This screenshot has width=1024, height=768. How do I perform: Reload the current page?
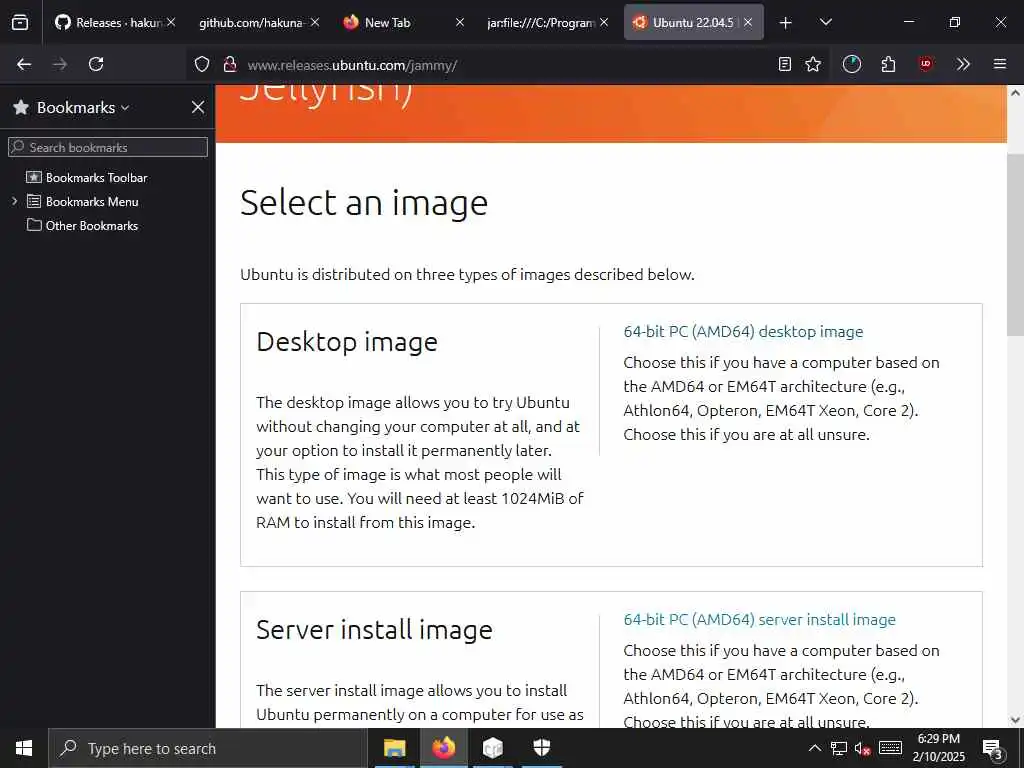tap(96, 64)
